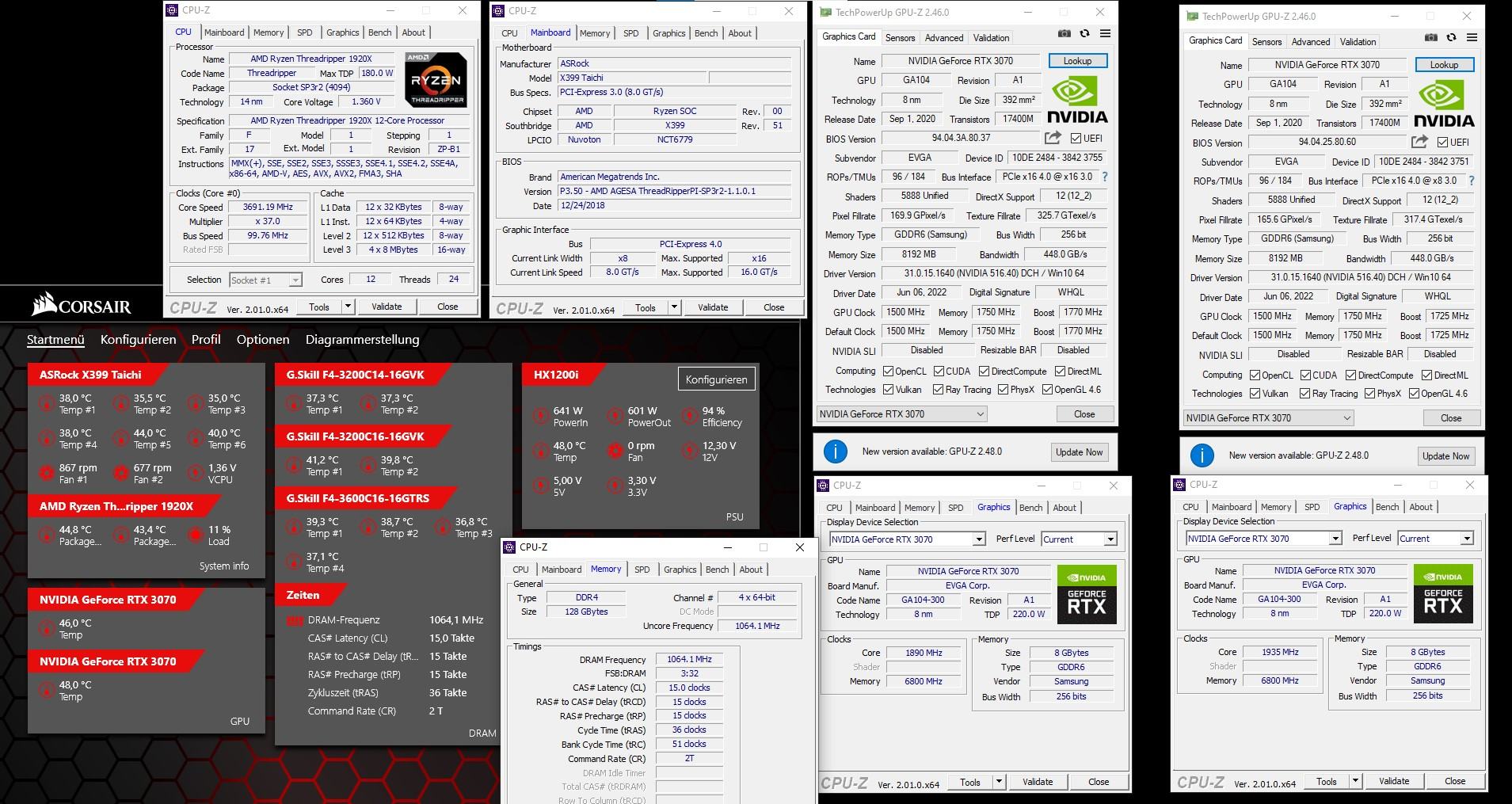This screenshot has height=804, width=1512.
Task: Open GPU selection dropdown in left GPU-Z window
Action: tap(901, 413)
